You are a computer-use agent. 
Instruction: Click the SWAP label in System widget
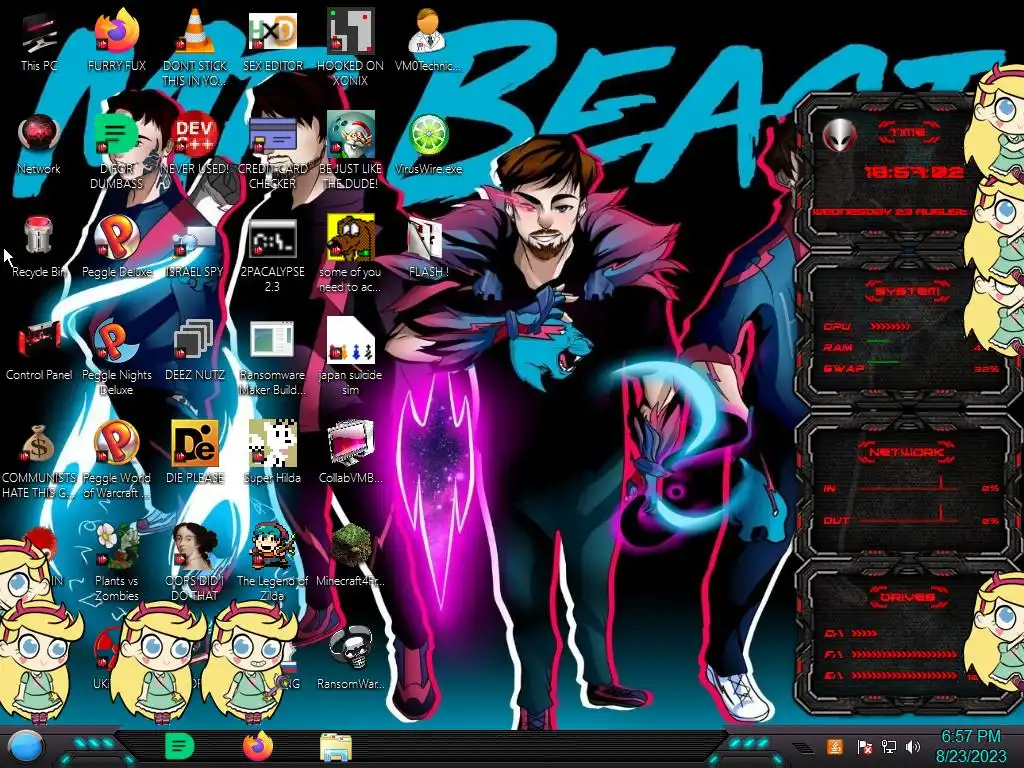tap(843, 368)
